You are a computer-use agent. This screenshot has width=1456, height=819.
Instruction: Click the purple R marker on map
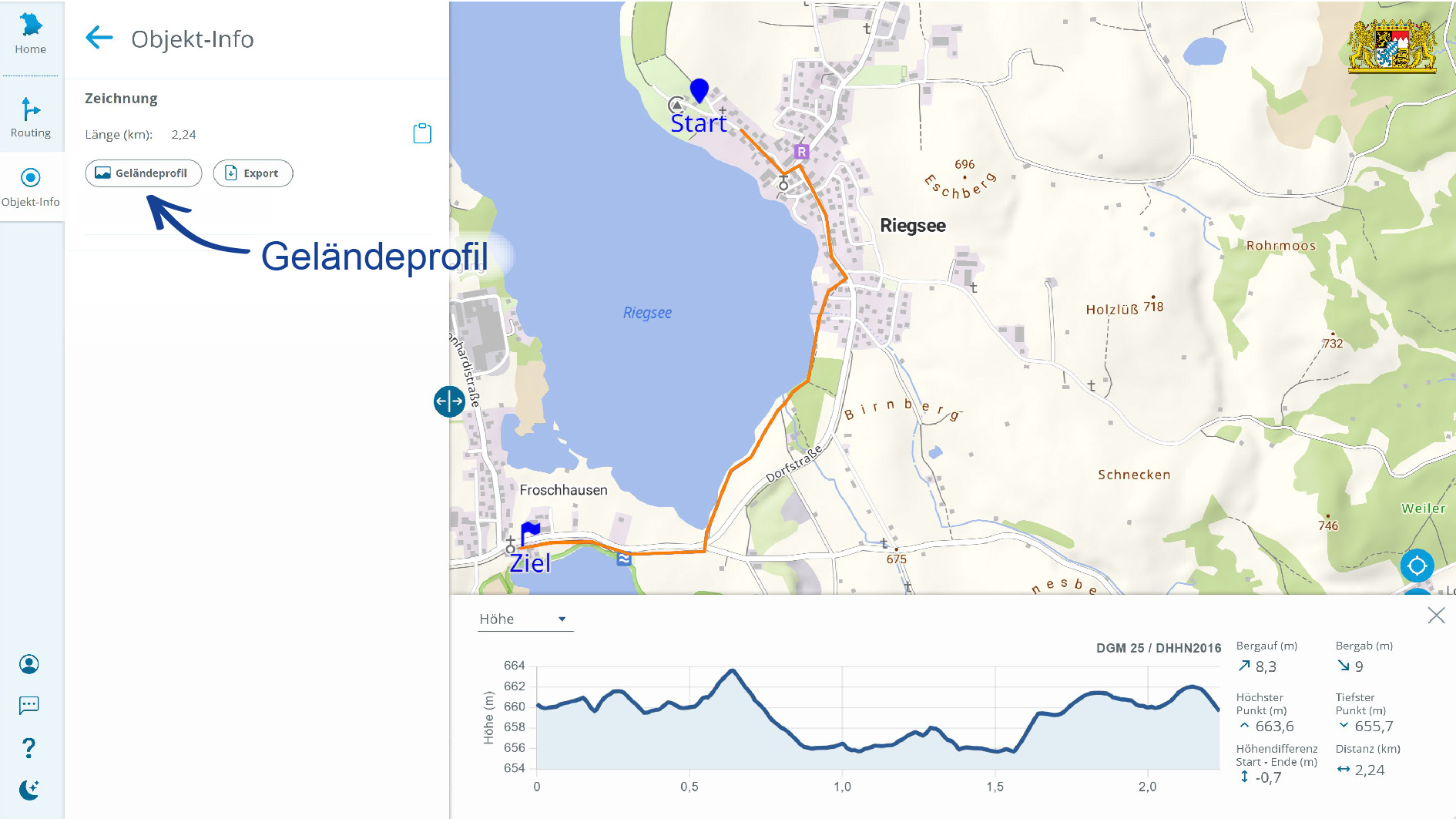click(x=801, y=152)
